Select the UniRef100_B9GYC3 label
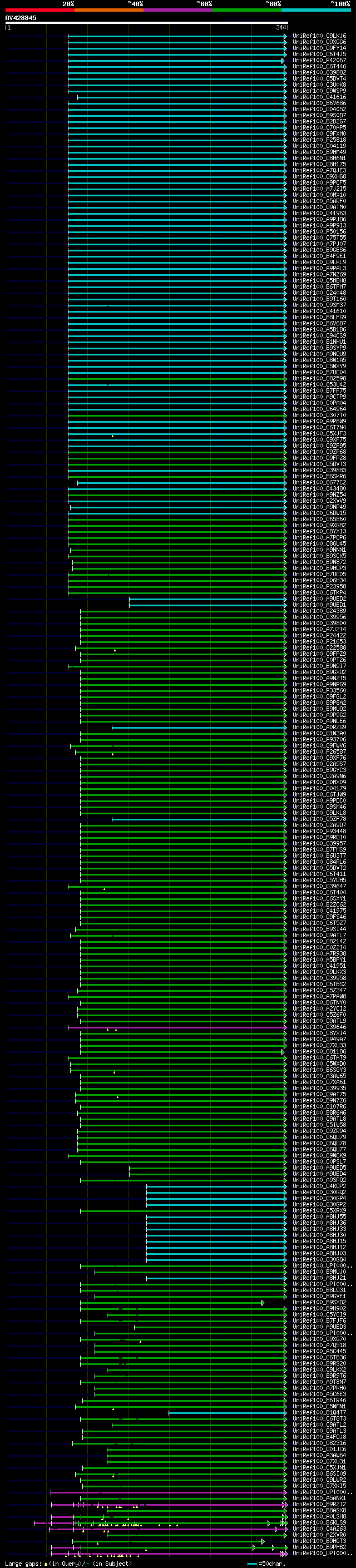The height and width of the screenshot is (1568, 356). [319, 770]
